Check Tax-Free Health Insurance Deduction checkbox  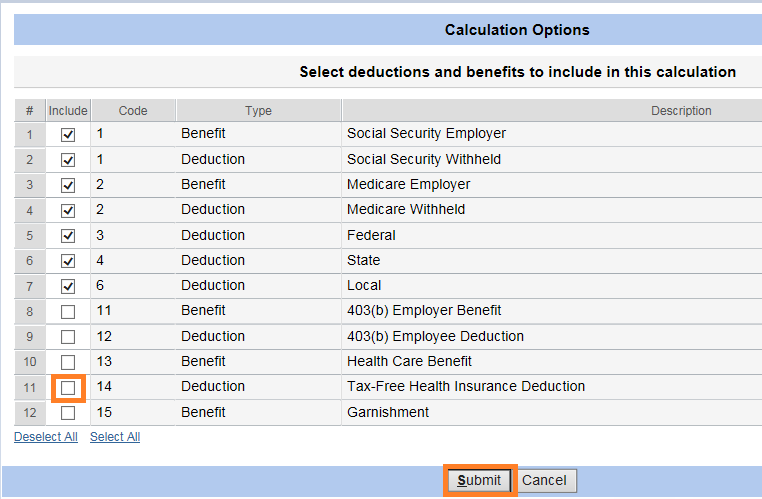click(68, 388)
